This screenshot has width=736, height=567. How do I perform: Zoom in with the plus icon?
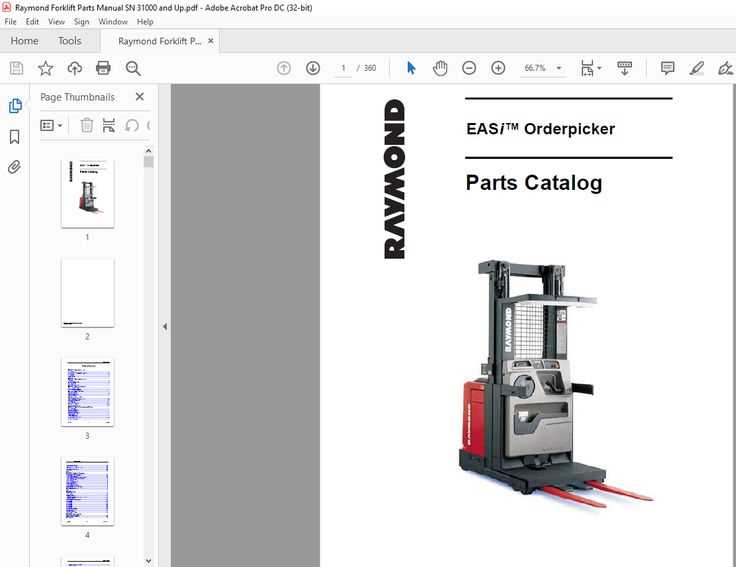point(498,69)
